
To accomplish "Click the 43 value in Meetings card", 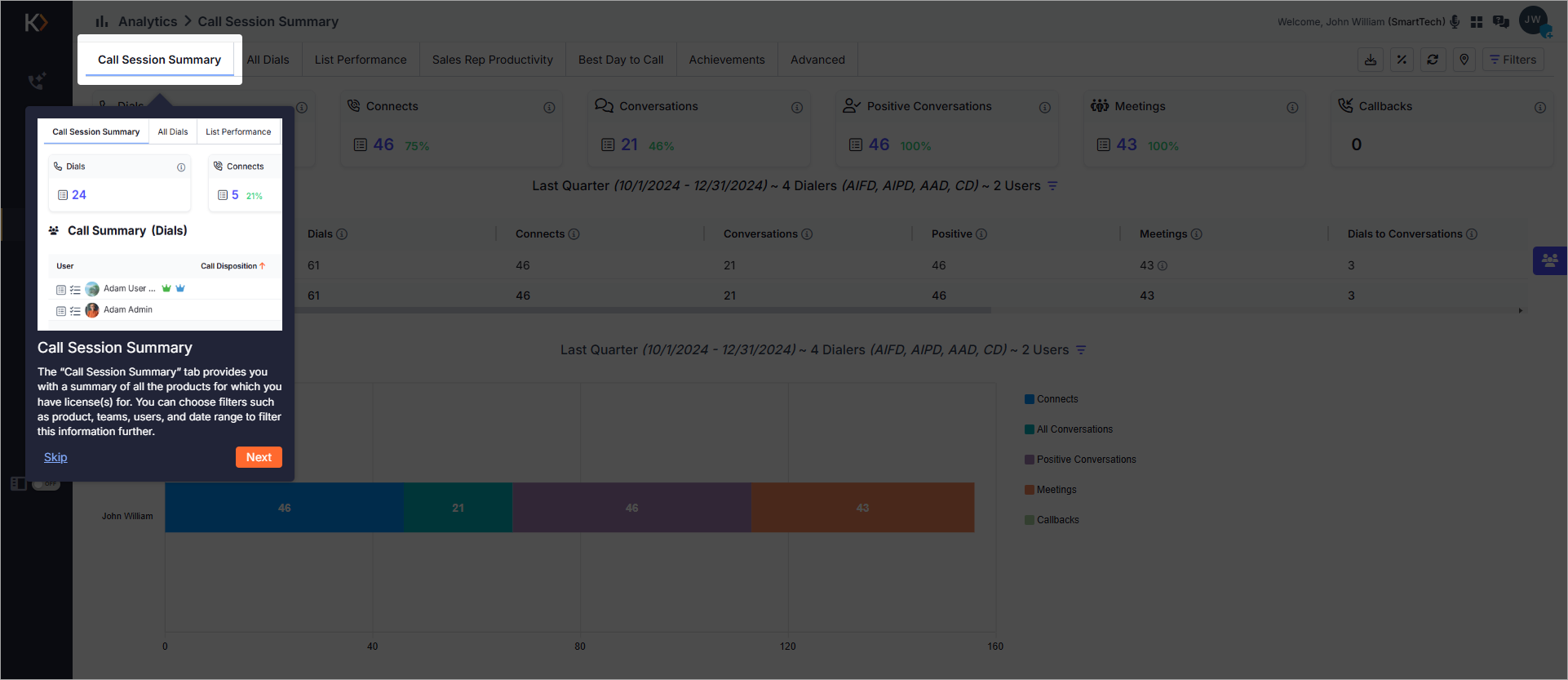I will coord(1127,144).
